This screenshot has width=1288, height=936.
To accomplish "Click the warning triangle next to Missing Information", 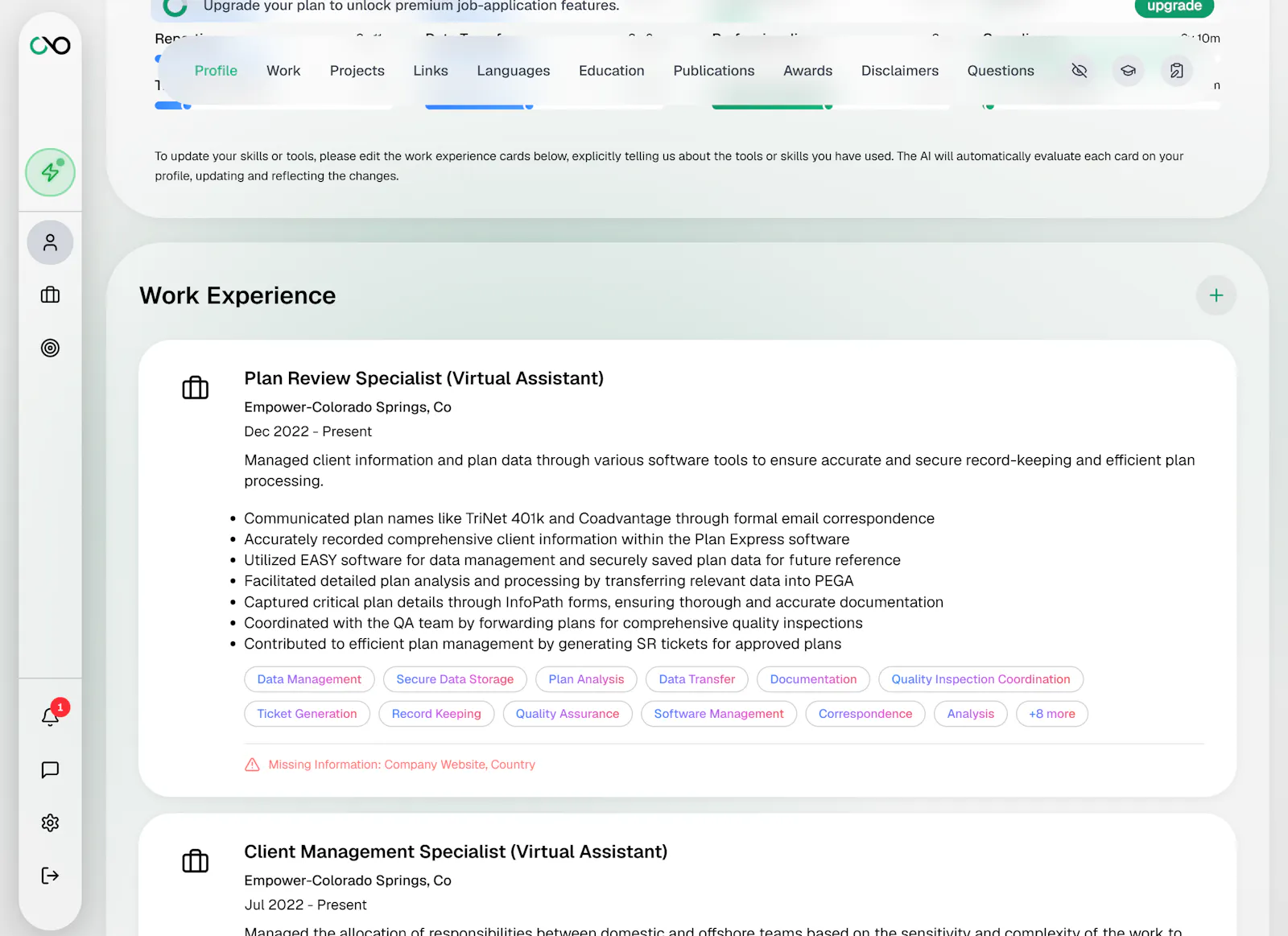I will click(252, 765).
